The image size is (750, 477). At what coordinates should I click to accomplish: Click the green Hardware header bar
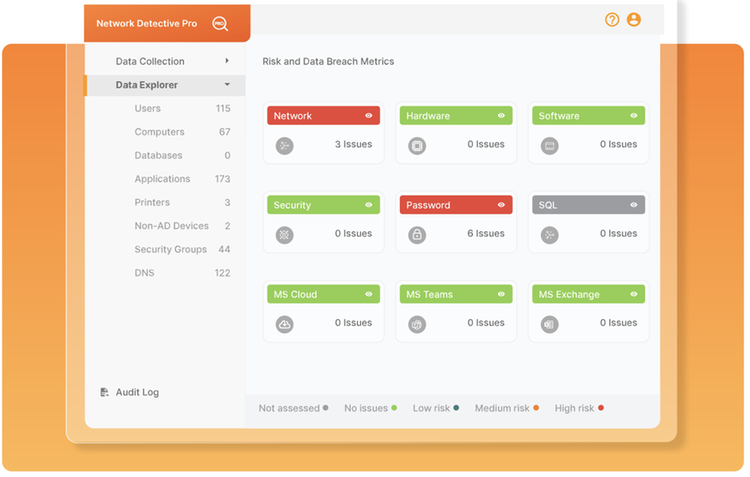click(x=456, y=115)
